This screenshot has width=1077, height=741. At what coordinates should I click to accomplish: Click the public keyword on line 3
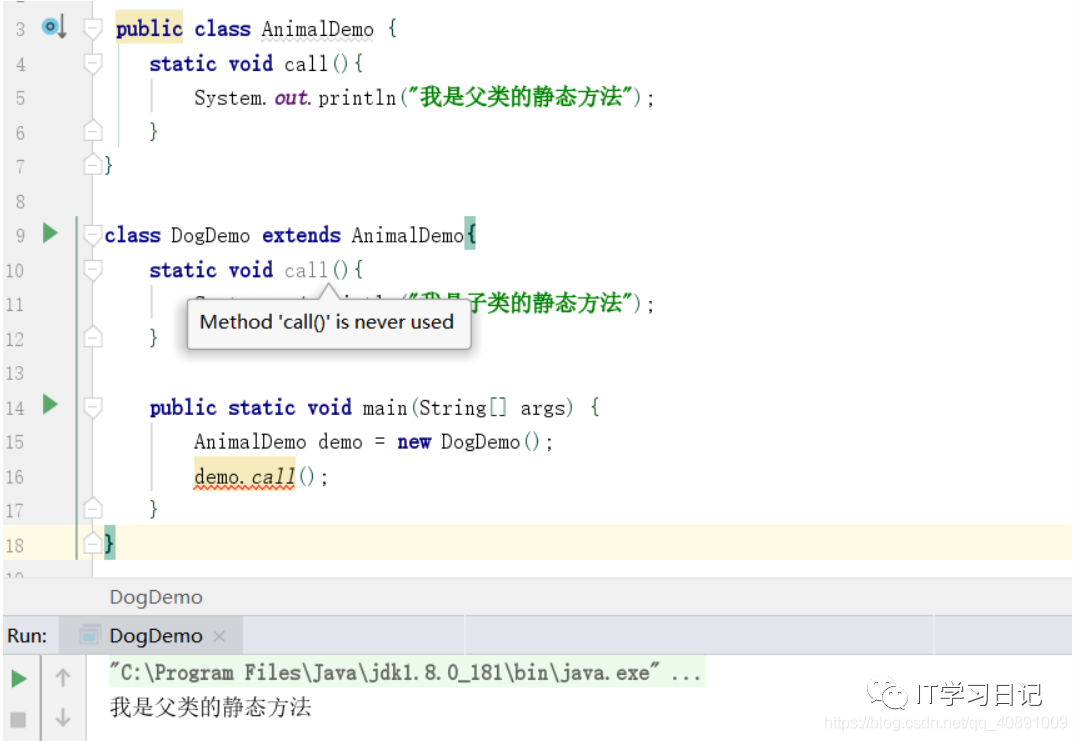coord(149,28)
